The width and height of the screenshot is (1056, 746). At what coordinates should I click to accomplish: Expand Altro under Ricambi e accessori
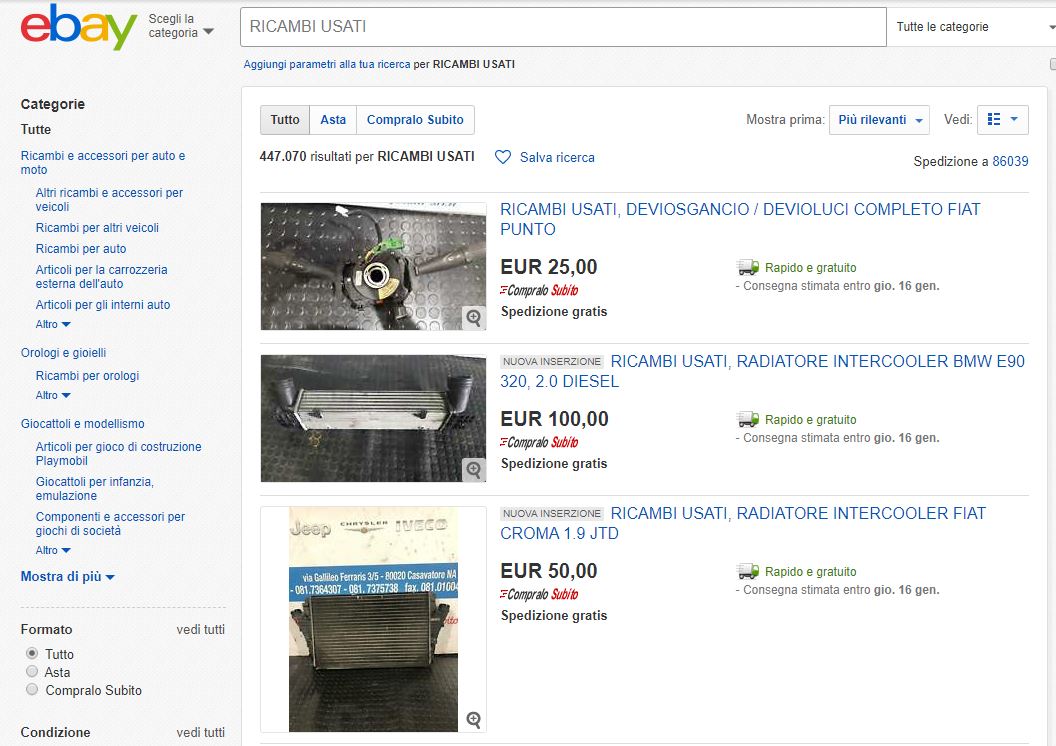tap(53, 325)
